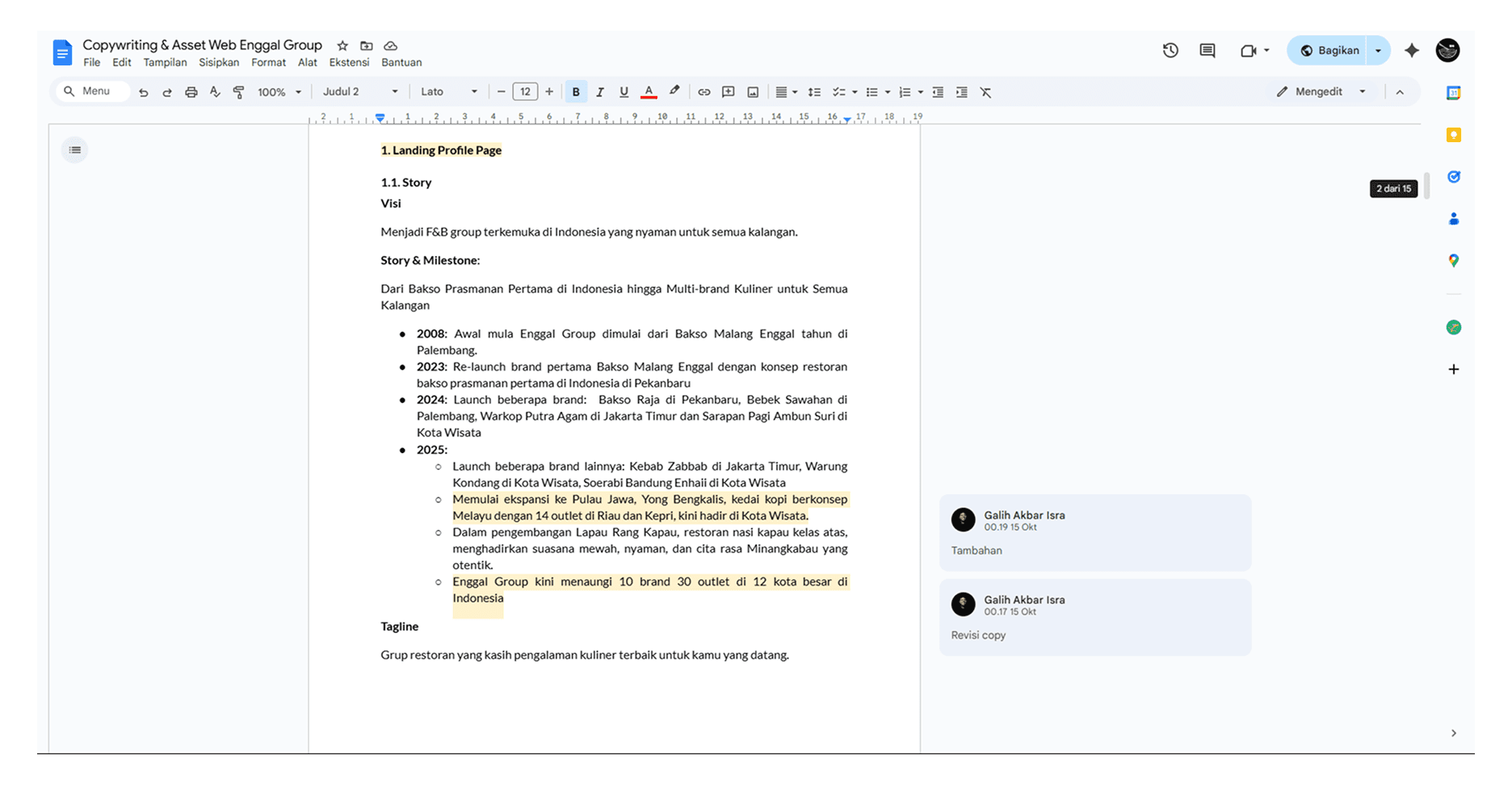Open the File menu
The image size is (1512, 785).
92,63
